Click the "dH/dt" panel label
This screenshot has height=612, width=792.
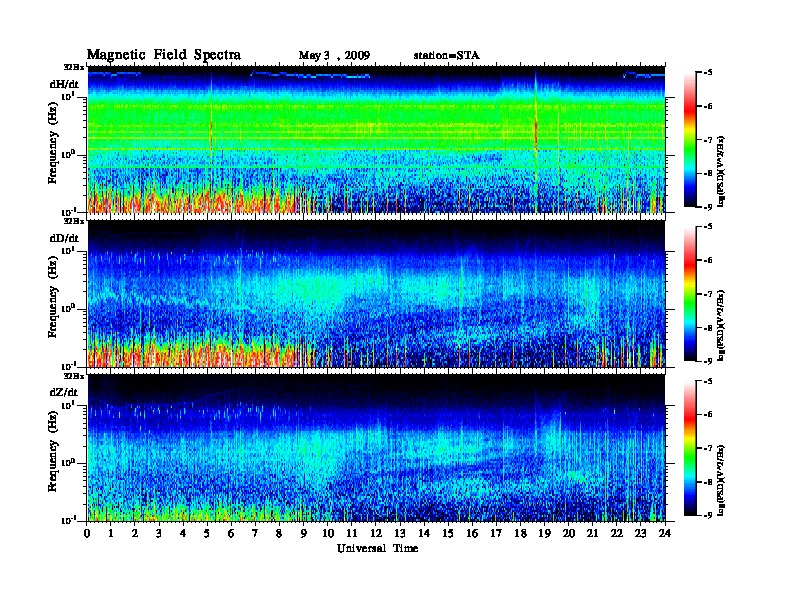(64, 84)
